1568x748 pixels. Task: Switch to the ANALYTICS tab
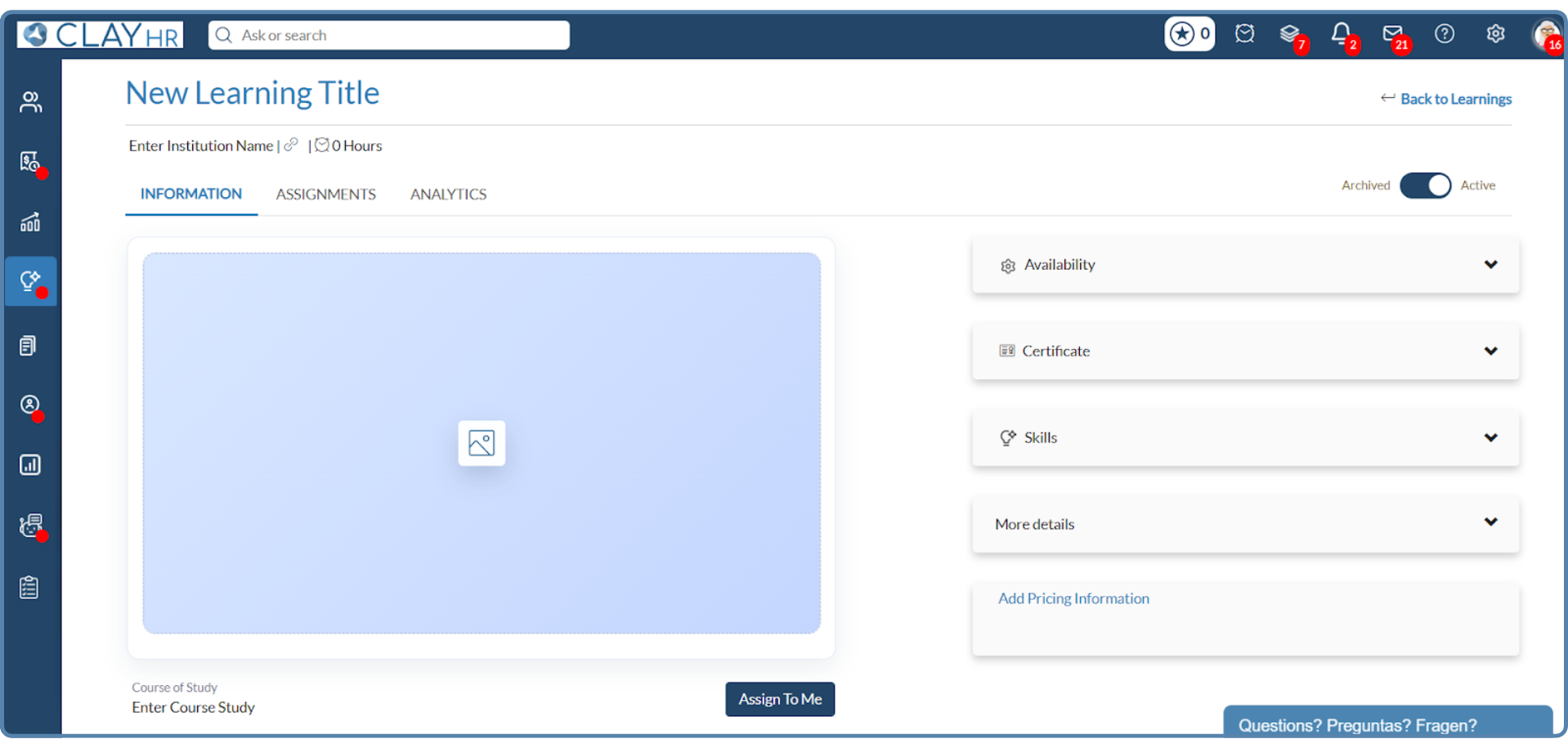coord(448,195)
